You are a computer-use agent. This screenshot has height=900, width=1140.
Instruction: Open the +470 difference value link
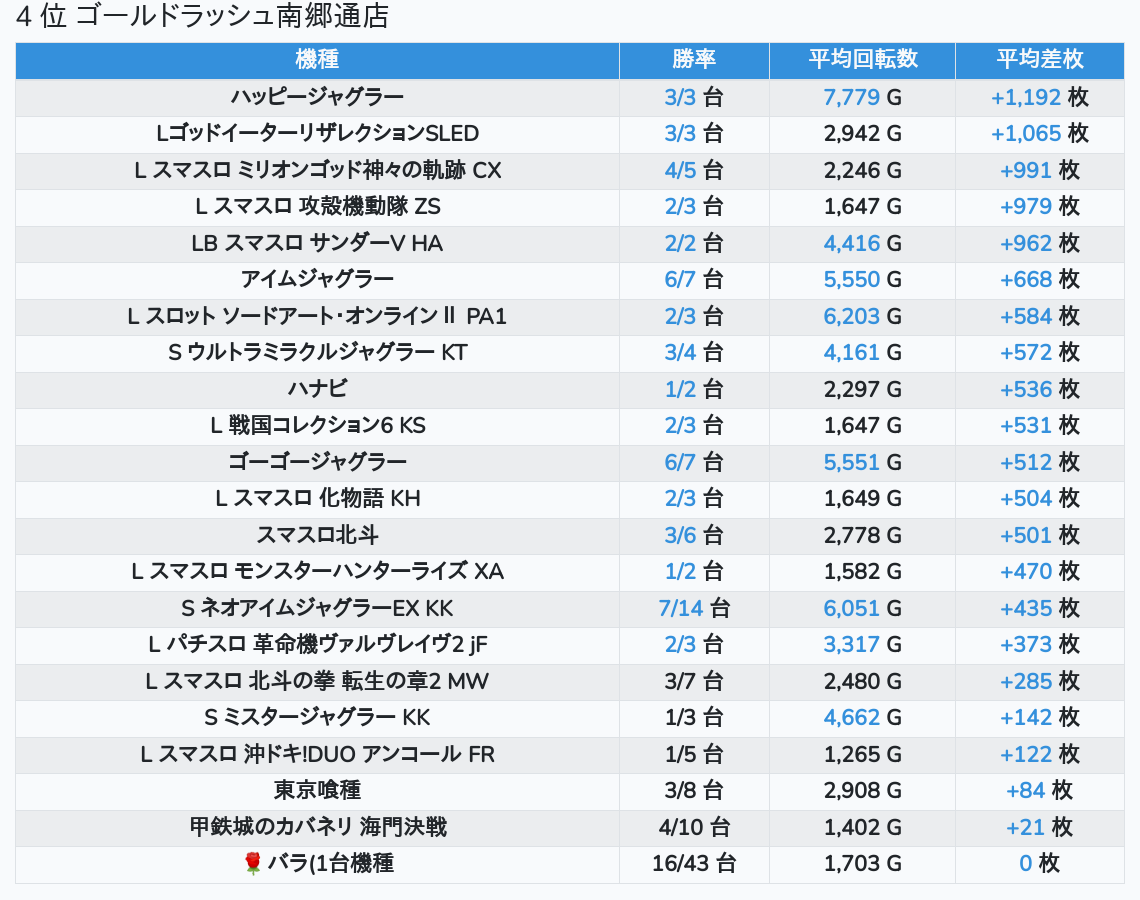(1026, 571)
